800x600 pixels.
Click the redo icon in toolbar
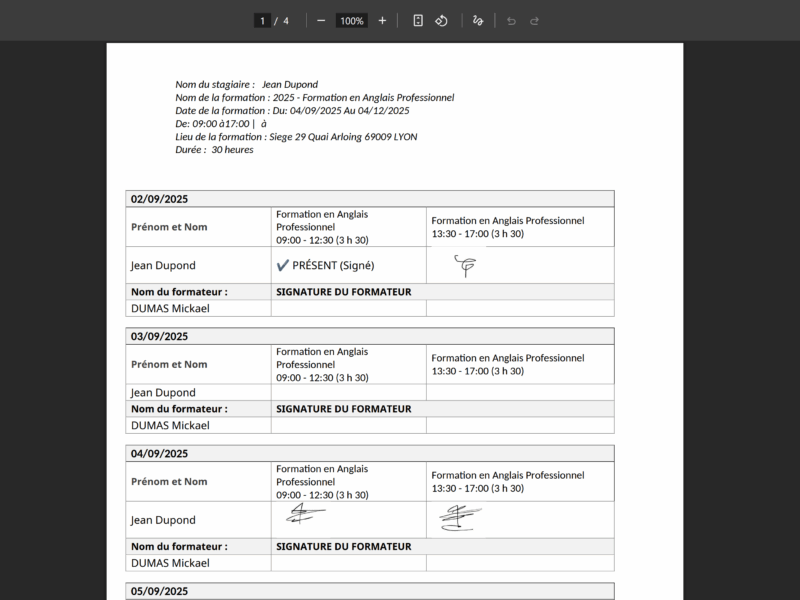point(533,19)
